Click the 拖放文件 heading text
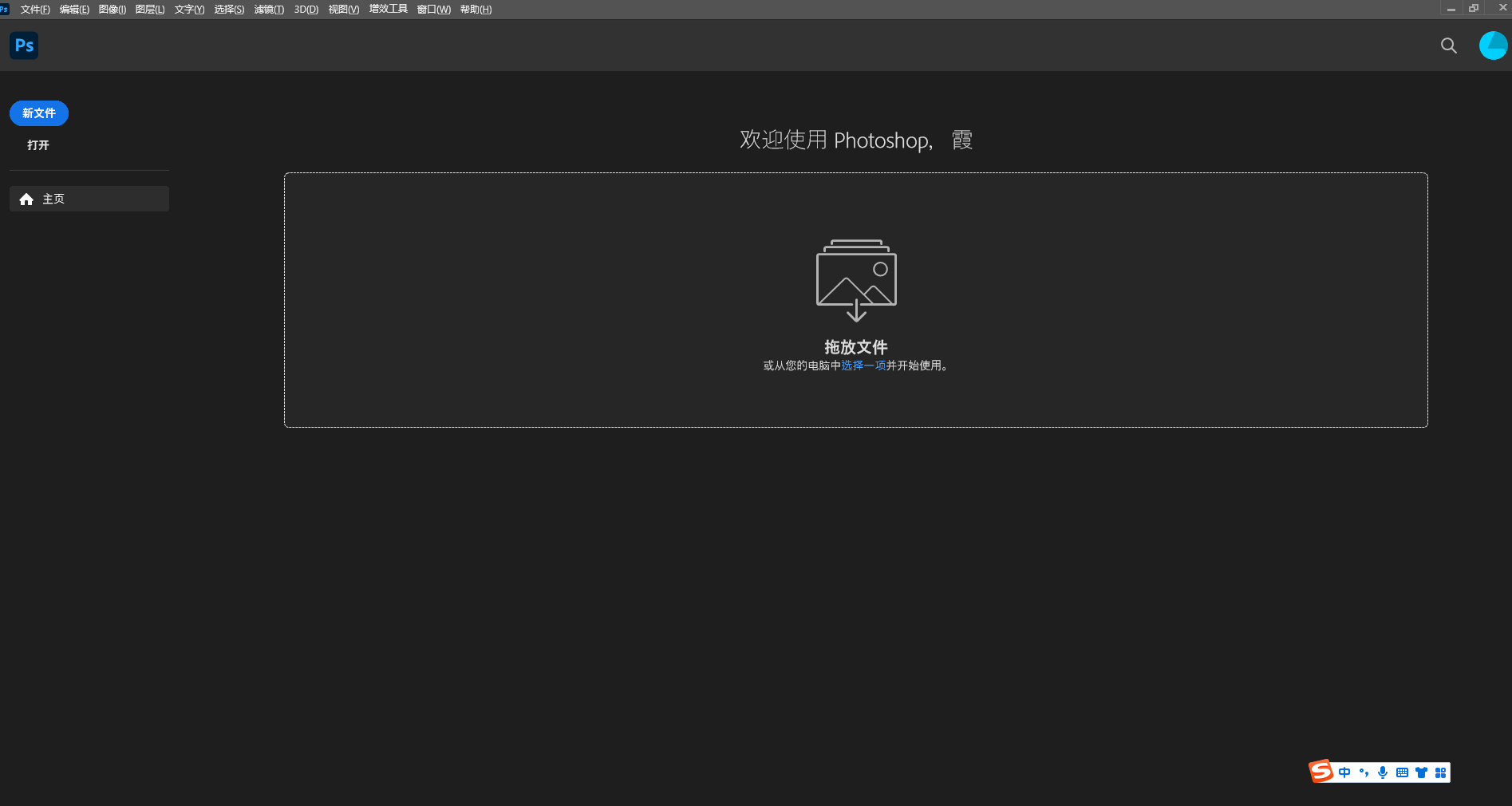The width and height of the screenshot is (1512, 806). (856, 347)
